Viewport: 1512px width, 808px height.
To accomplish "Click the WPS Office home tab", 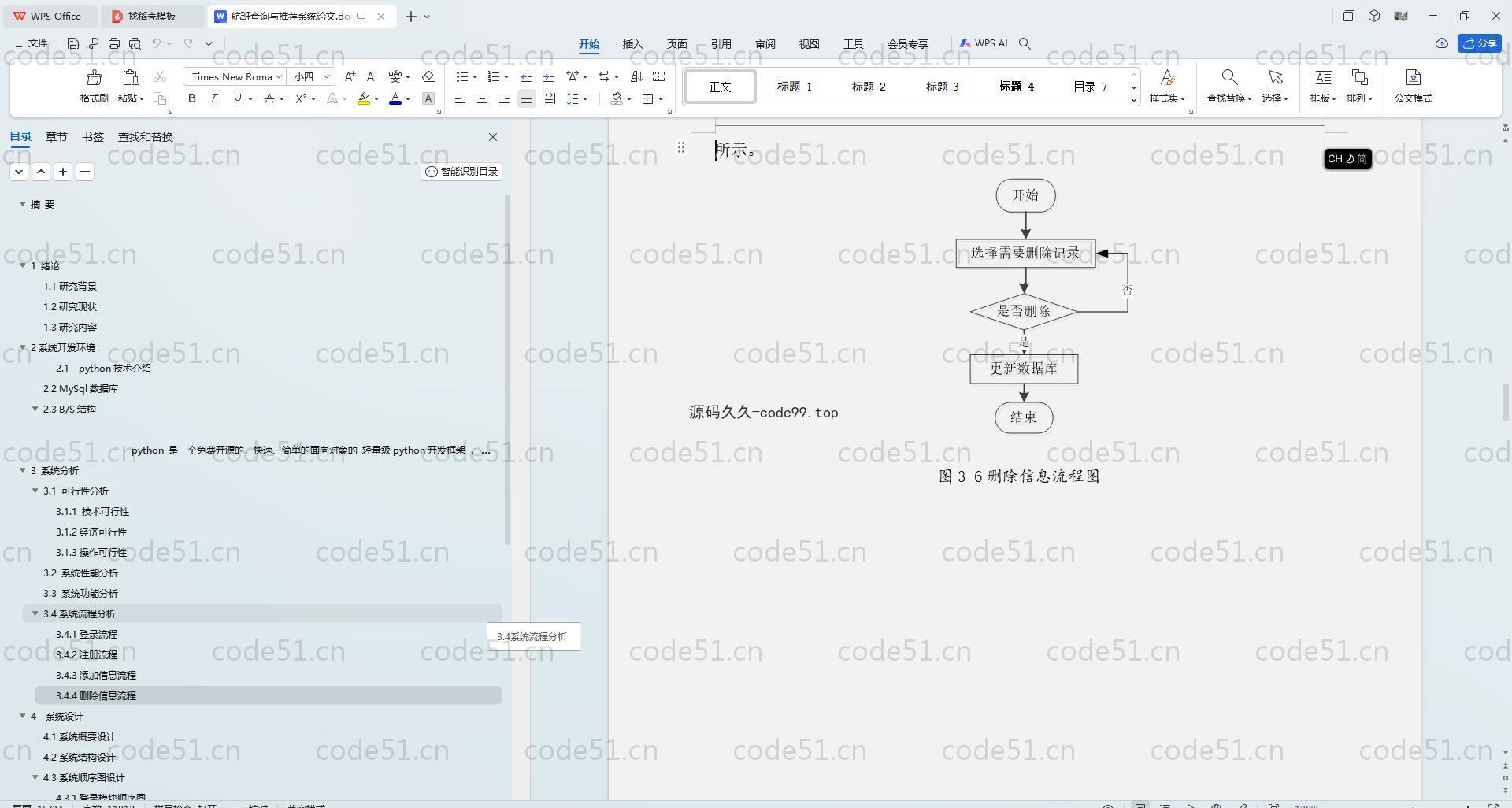I will click(x=49, y=16).
